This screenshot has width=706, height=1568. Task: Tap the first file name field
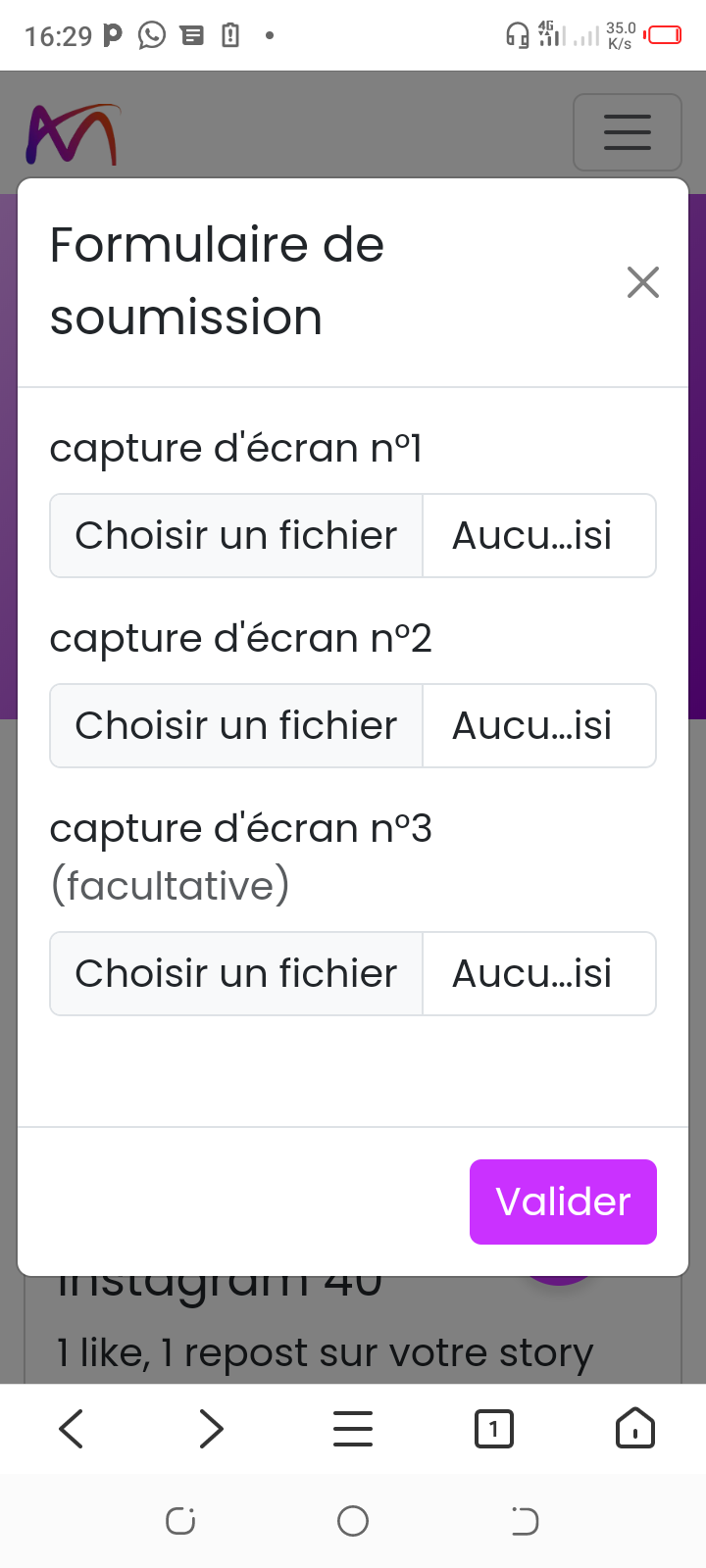538,536
